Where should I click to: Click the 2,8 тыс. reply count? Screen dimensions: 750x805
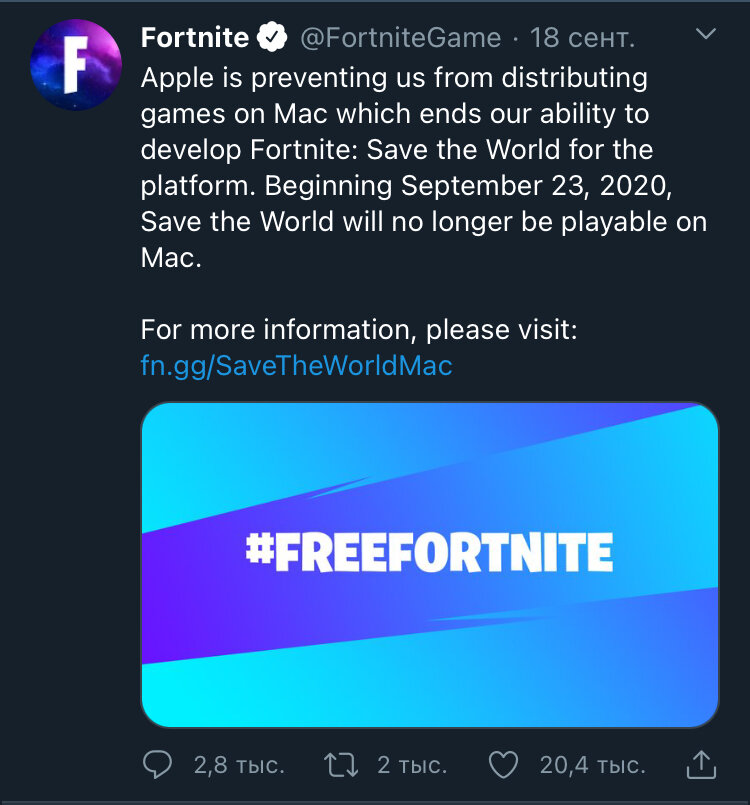[239, 766]
